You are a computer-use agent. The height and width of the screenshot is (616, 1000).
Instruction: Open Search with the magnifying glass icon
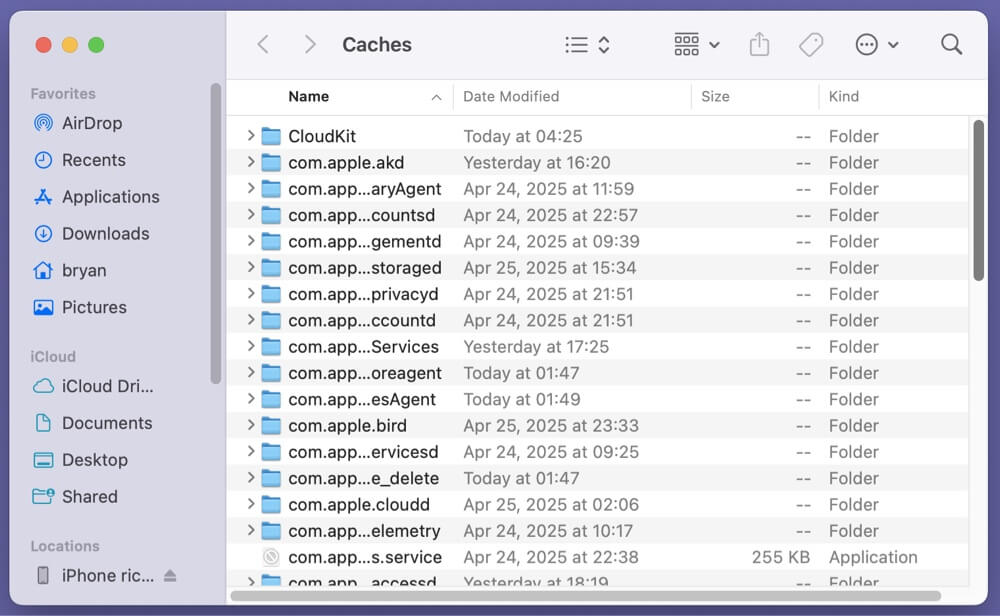click(x=950, y=44)
